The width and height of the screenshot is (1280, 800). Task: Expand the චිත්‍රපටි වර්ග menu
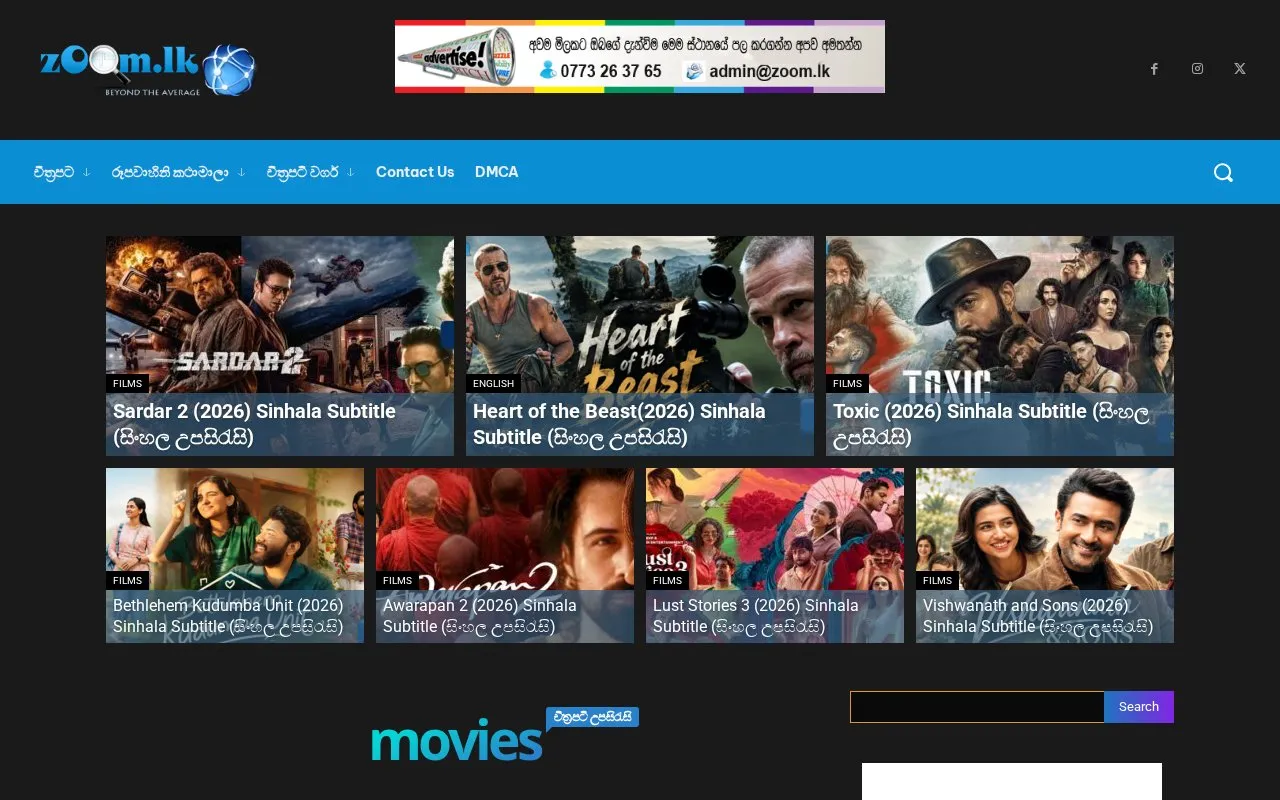point(311,172)
